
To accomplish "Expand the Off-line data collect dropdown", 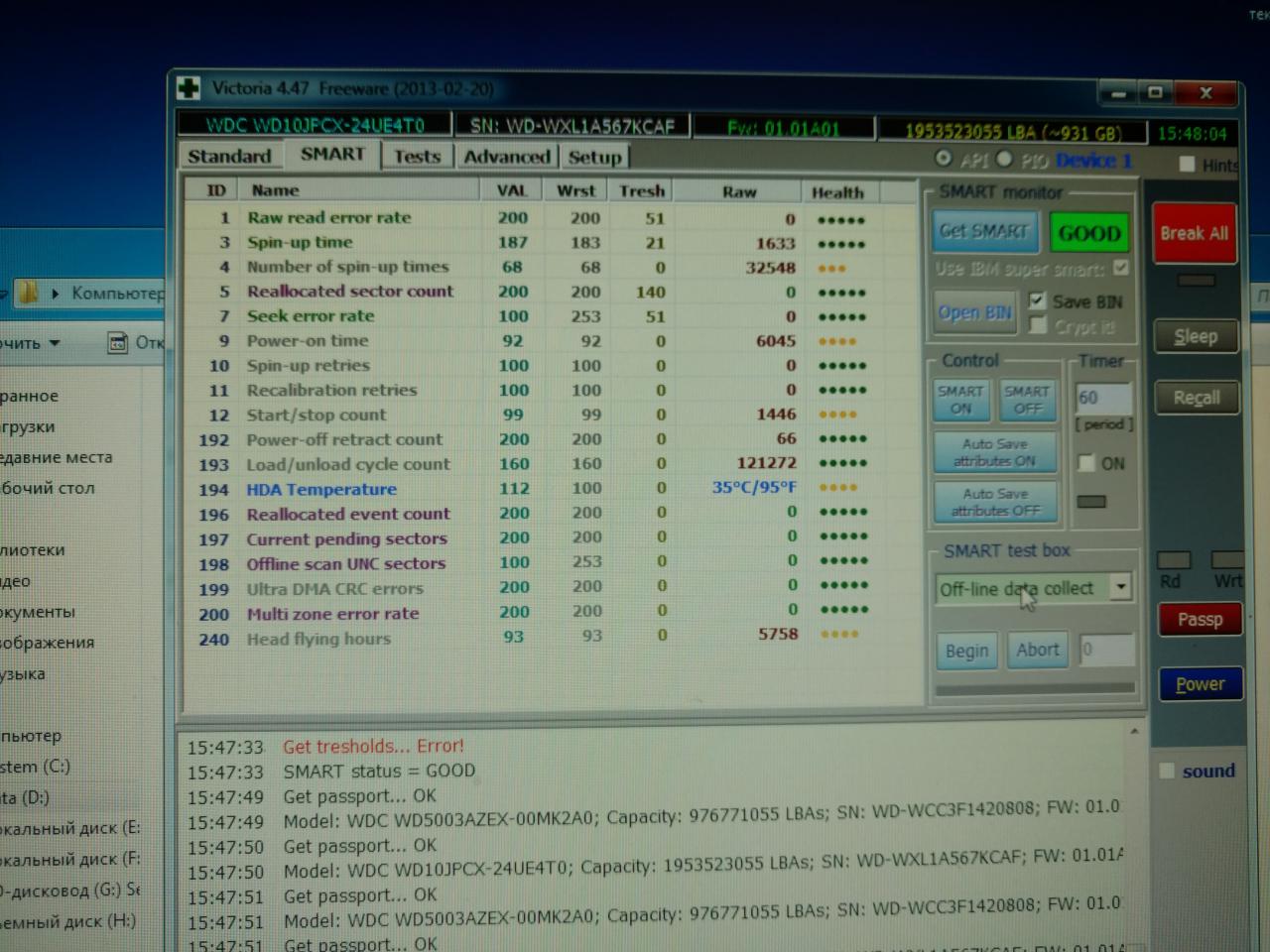I will (1120, 587).
